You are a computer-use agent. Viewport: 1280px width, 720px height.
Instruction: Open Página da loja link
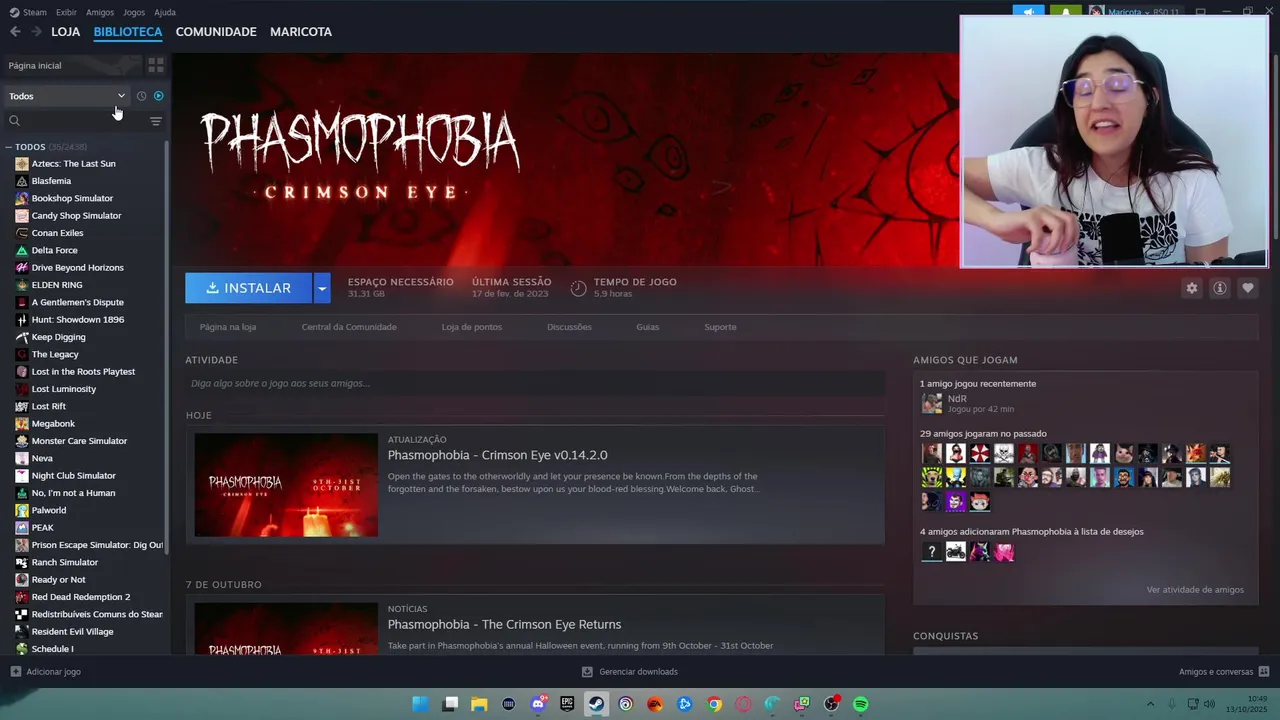coord(228,327)
